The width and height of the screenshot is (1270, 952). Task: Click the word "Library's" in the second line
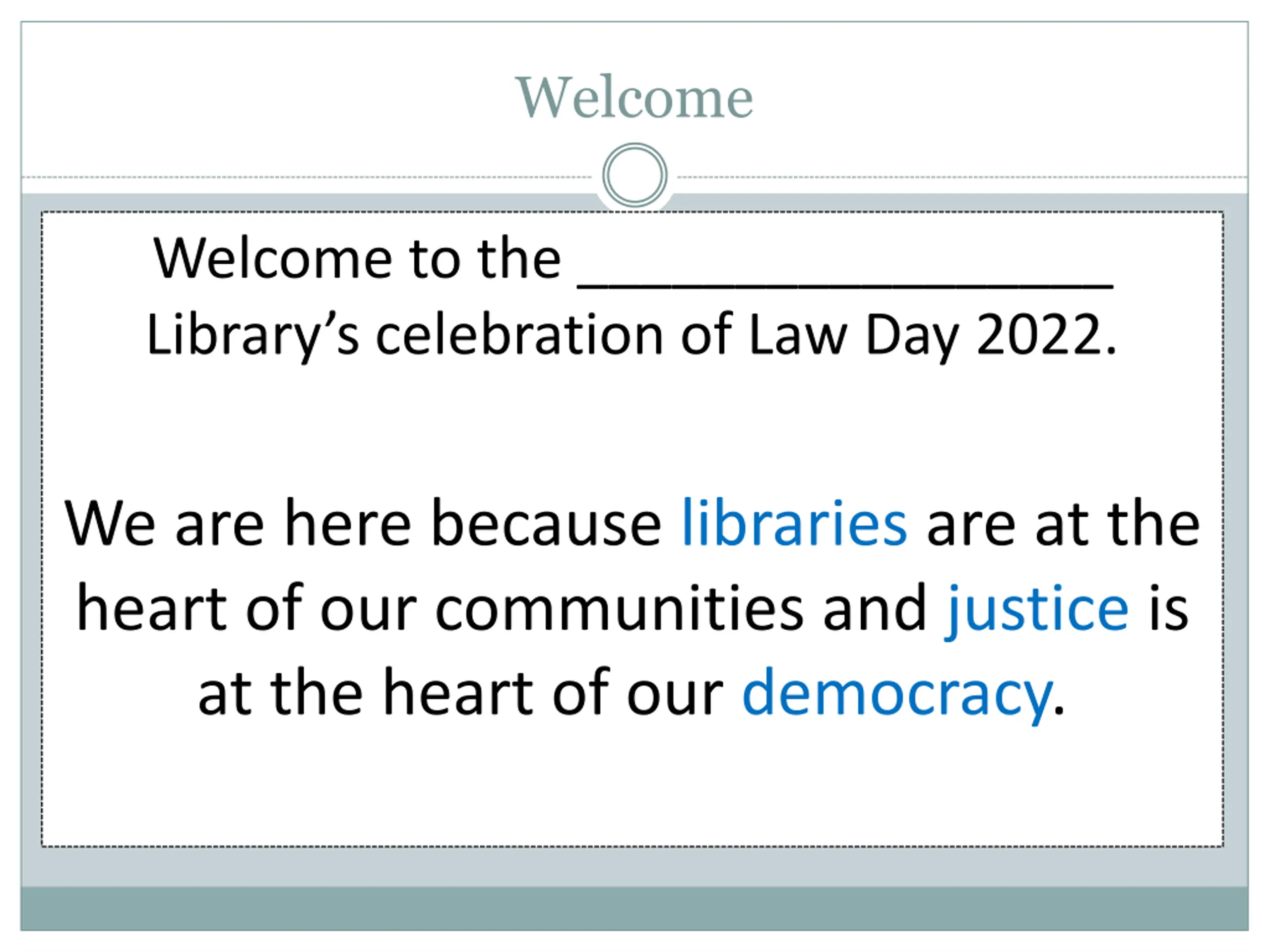(253, 335)
